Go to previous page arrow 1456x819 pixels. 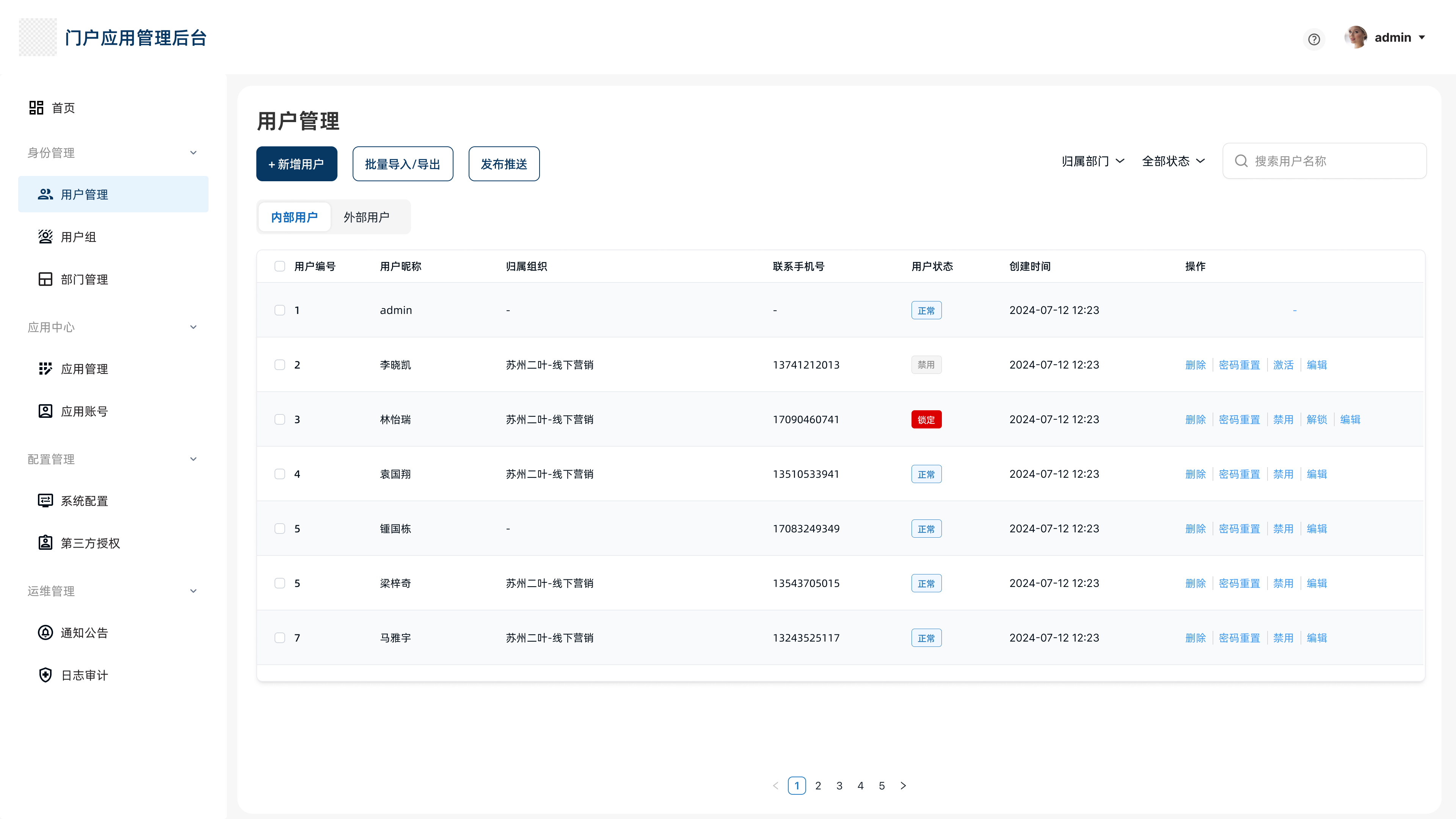[775, 786]
